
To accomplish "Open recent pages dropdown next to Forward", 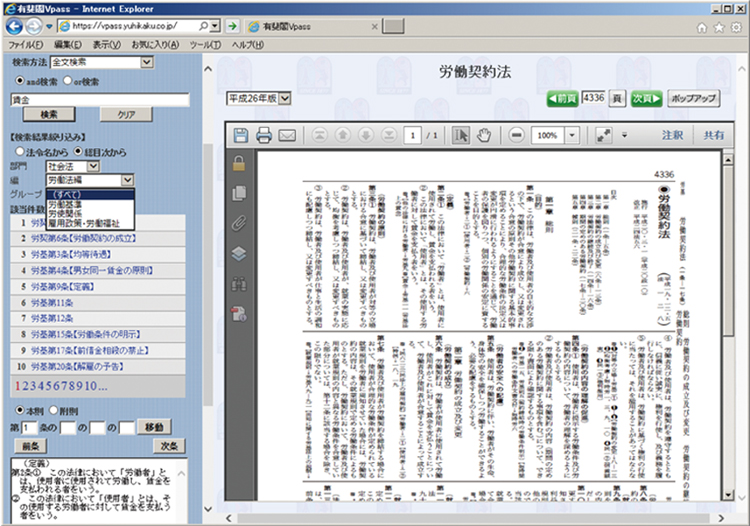I will [49, 27].
